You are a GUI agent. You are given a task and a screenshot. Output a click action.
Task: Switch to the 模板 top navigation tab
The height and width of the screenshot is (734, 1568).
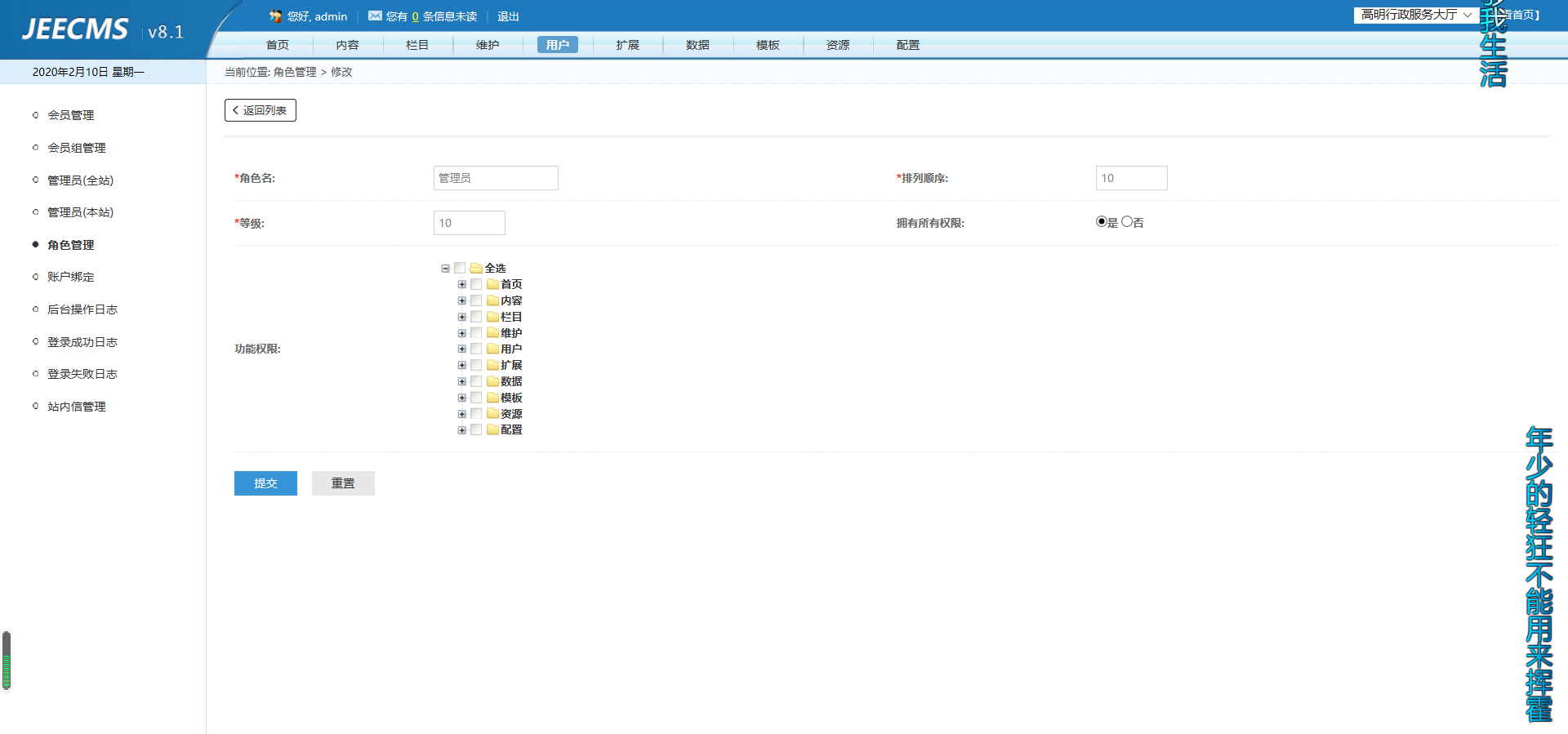click(x=768, y=45)
